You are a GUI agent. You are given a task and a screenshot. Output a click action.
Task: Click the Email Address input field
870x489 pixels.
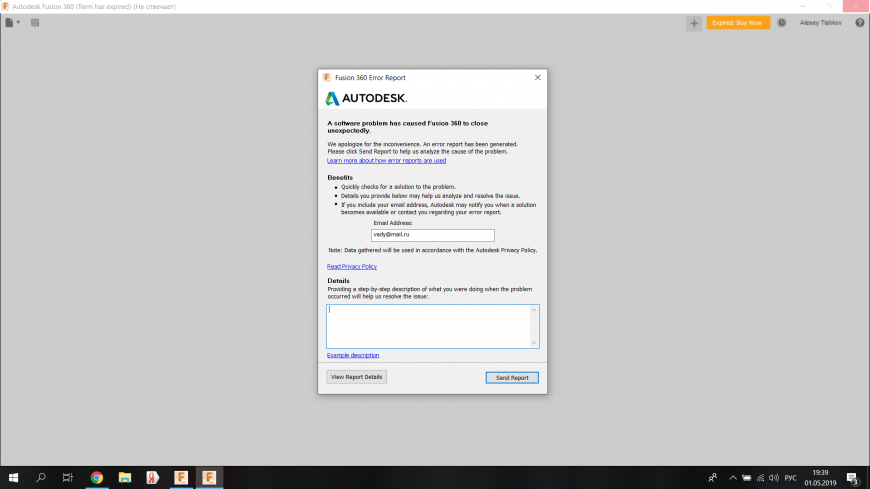(432, 235)
